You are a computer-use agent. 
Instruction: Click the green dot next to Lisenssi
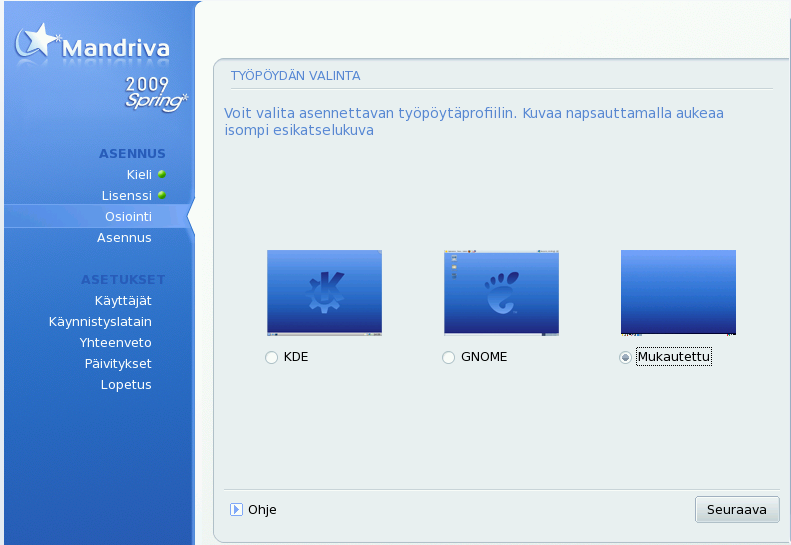(x=162, y=195)
